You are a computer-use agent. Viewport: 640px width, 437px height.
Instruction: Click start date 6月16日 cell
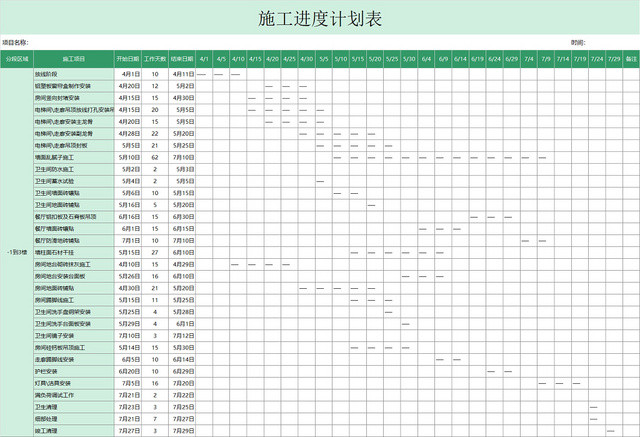pyautogui.click(x=128, y=217)
